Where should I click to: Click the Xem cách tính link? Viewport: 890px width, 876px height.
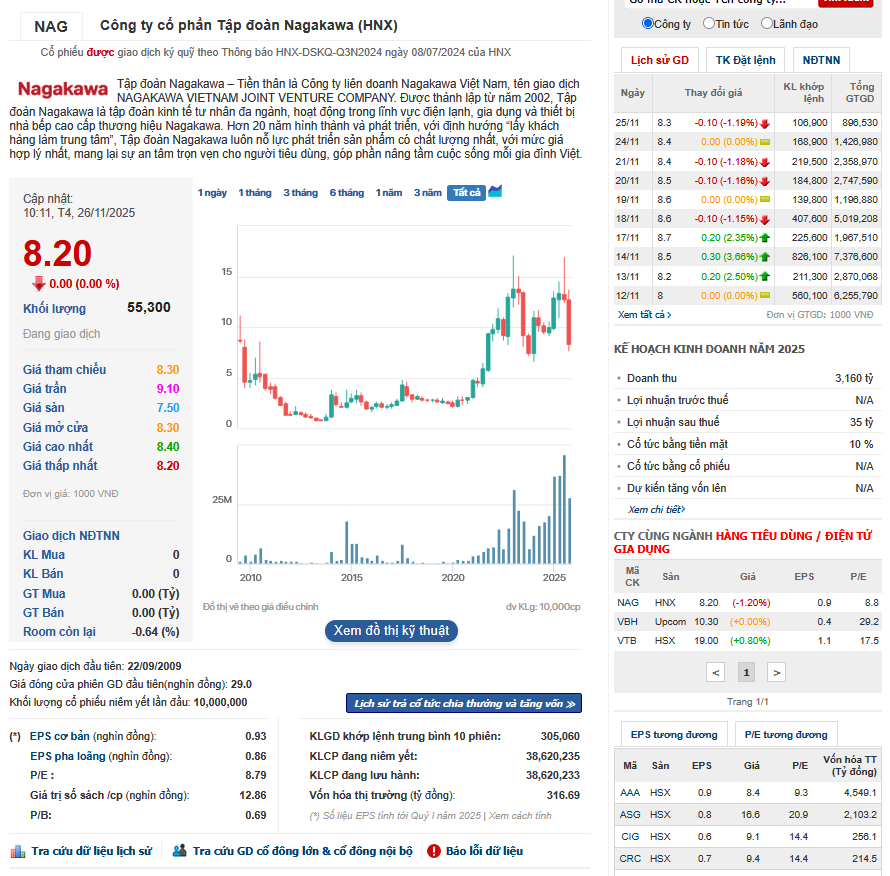pos(520,816)
